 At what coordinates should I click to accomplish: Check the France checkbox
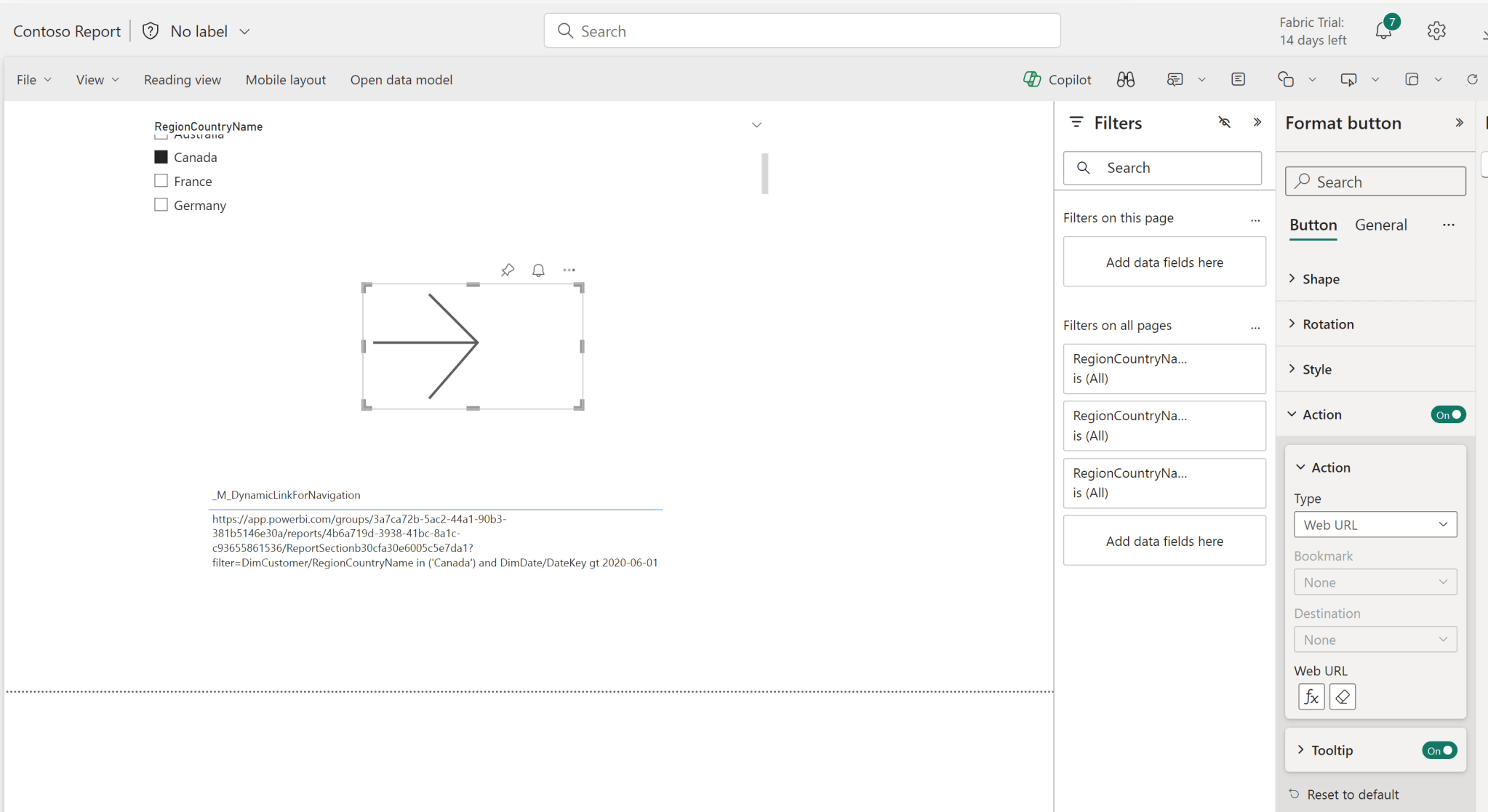coord(161,181)
